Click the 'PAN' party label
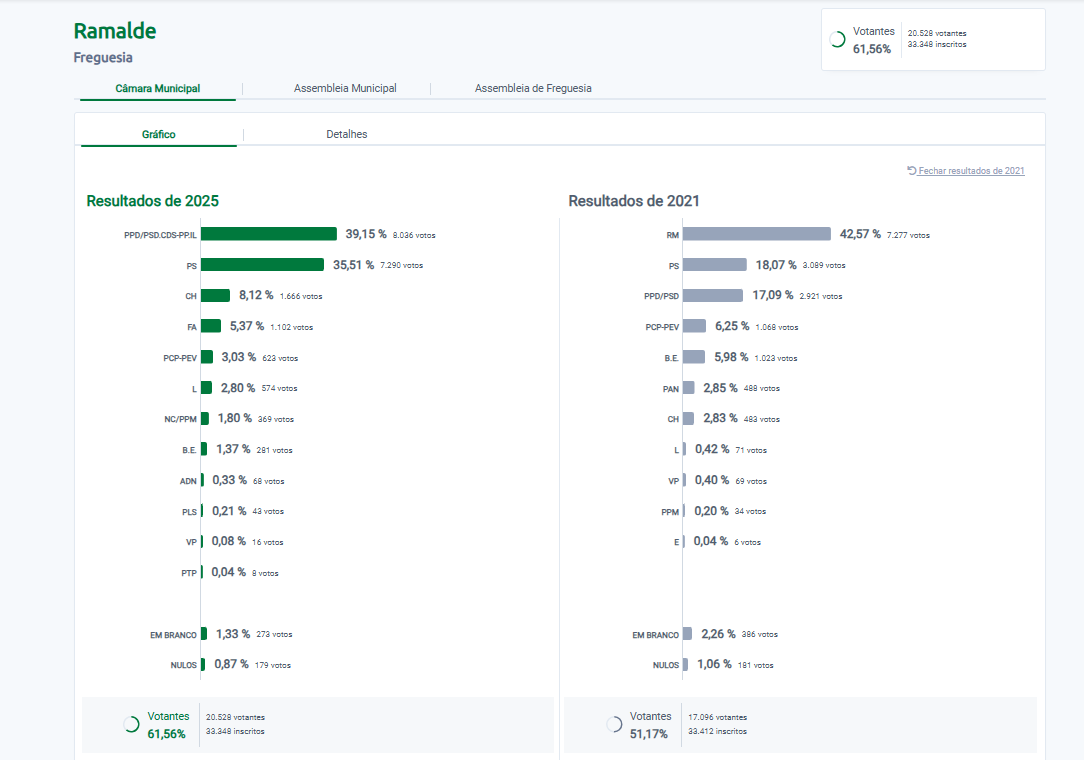 pos(671,389)
